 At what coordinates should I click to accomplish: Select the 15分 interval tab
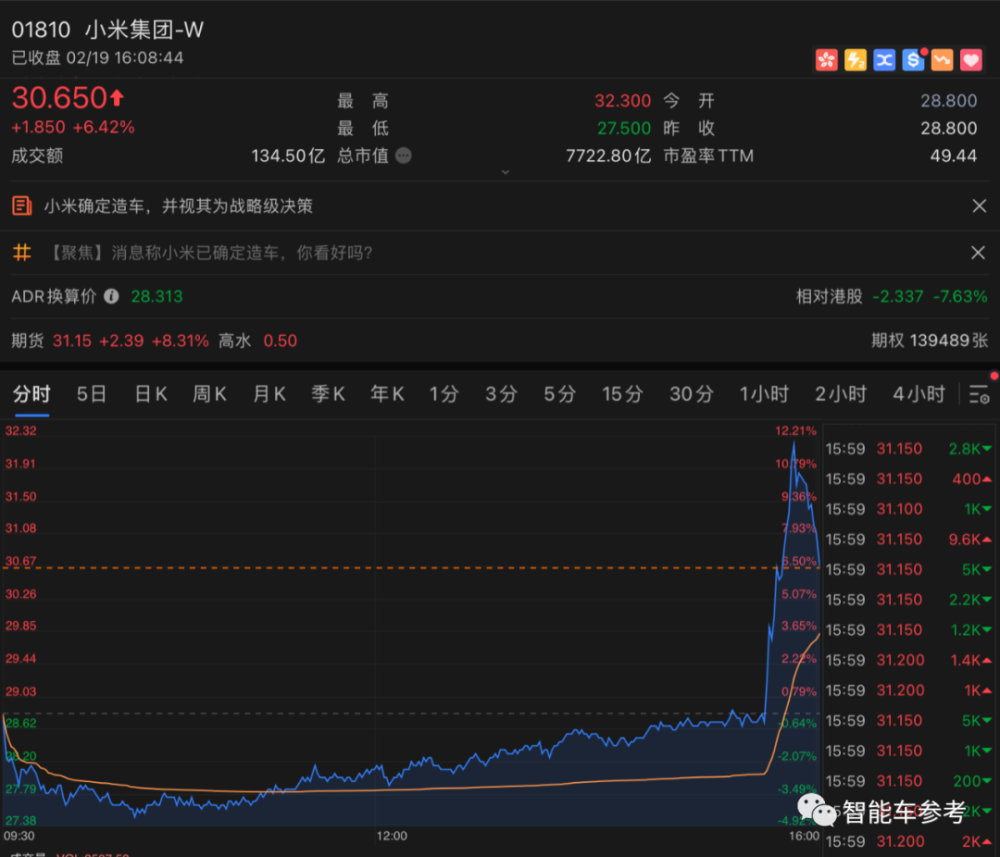pos(622,395)
